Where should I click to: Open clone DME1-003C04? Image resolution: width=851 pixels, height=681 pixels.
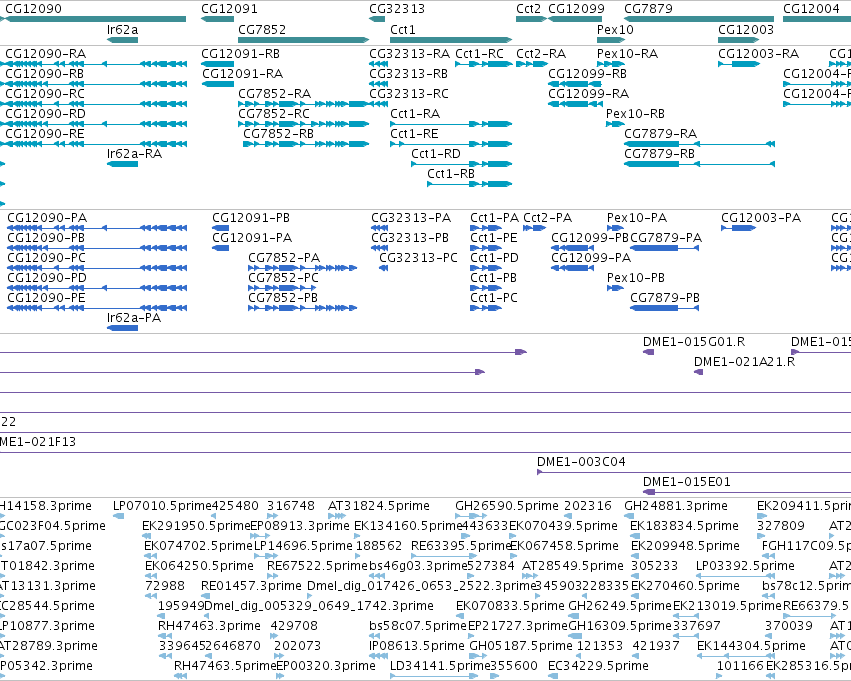581,462
